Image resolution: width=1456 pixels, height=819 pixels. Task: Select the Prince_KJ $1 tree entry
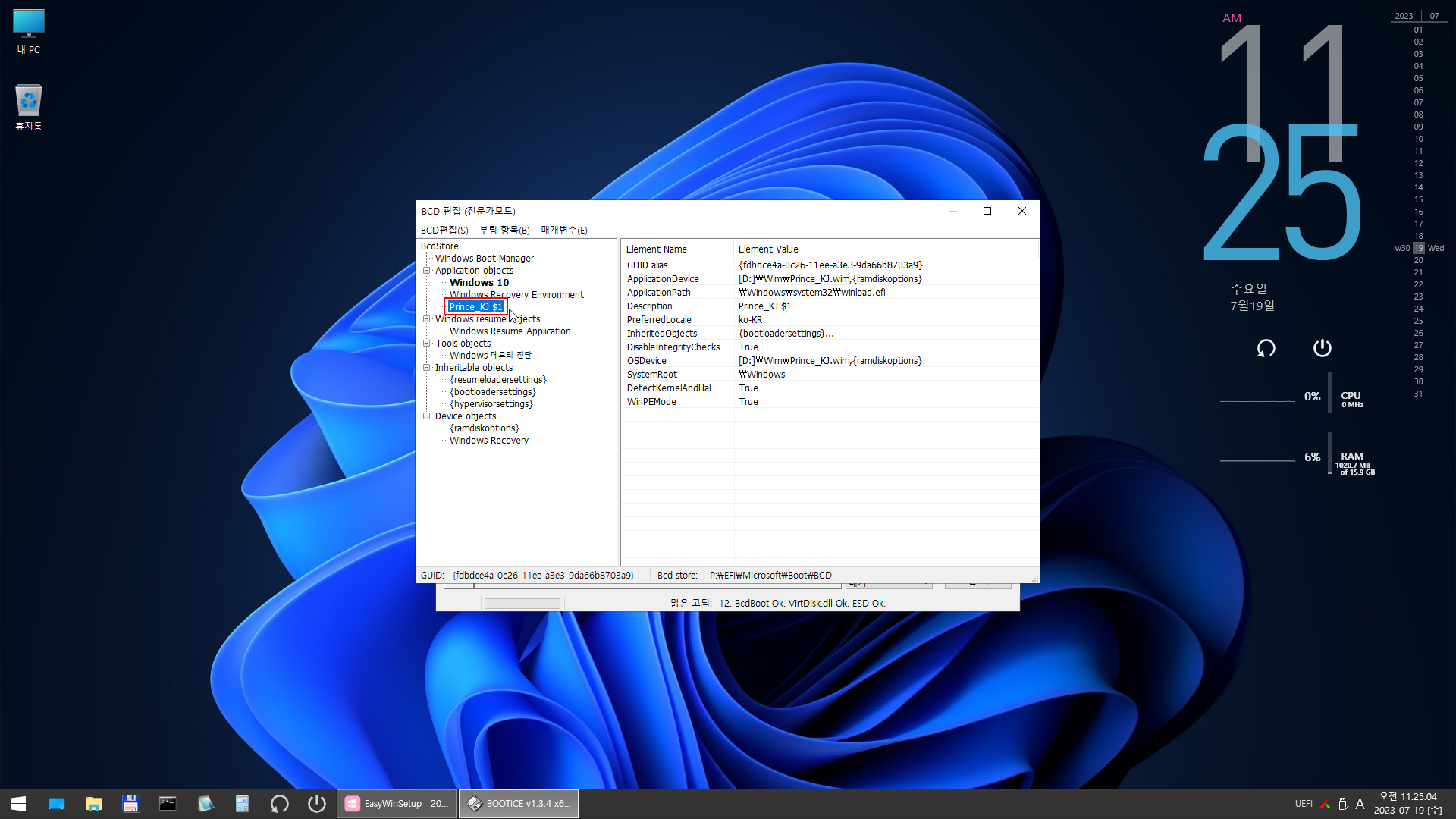[x=475, y=307]
